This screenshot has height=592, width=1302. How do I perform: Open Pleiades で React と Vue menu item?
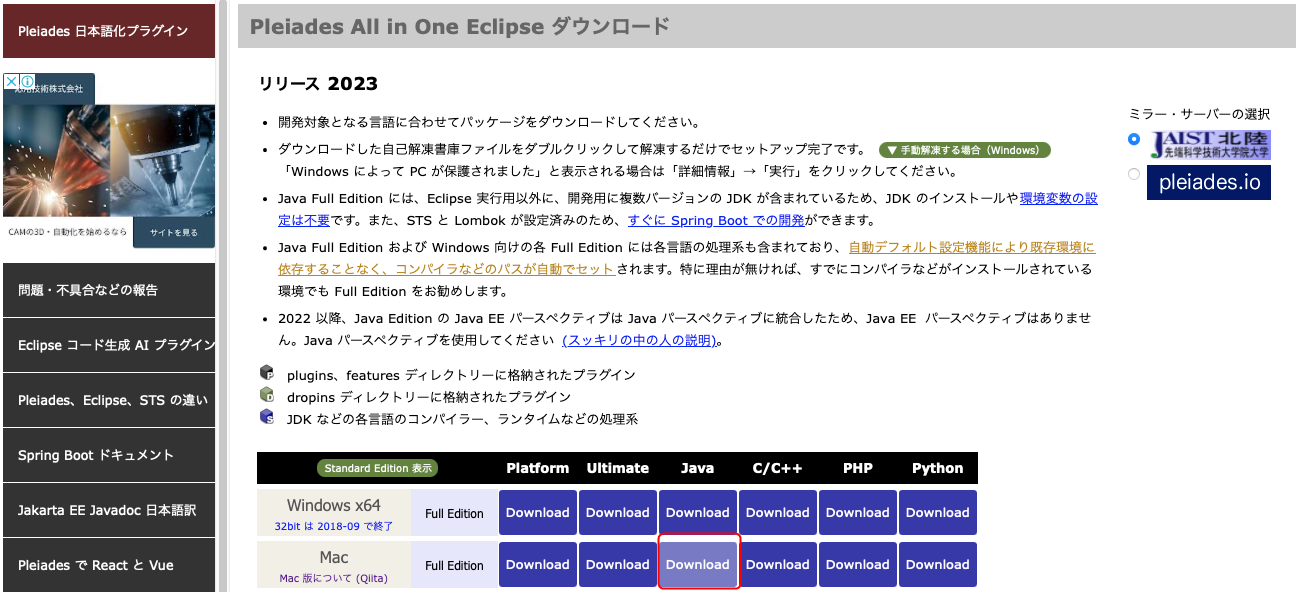pos(108,565)
